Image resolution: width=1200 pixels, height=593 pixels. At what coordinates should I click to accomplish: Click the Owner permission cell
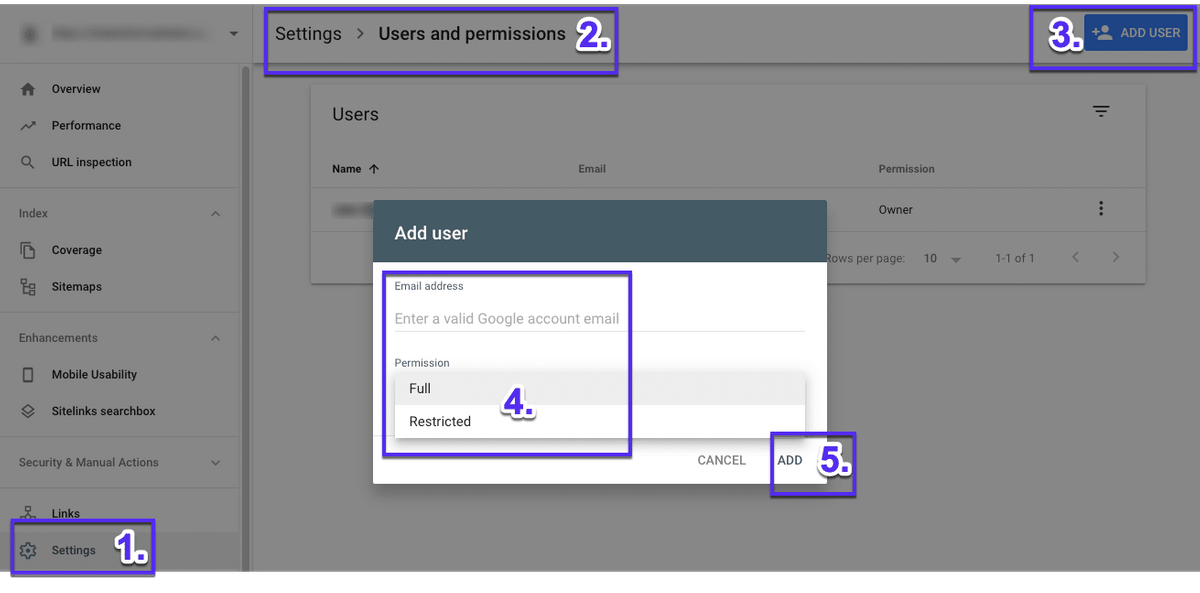tap(896, 210)
